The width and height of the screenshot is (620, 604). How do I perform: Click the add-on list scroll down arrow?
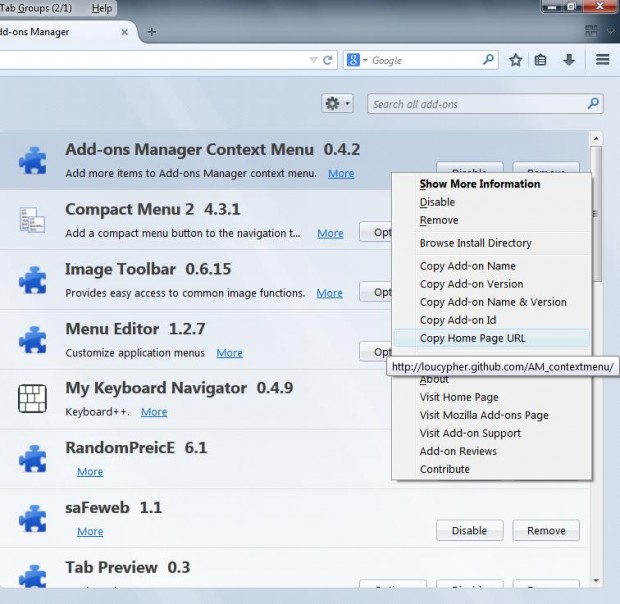(x=596, y=581)
